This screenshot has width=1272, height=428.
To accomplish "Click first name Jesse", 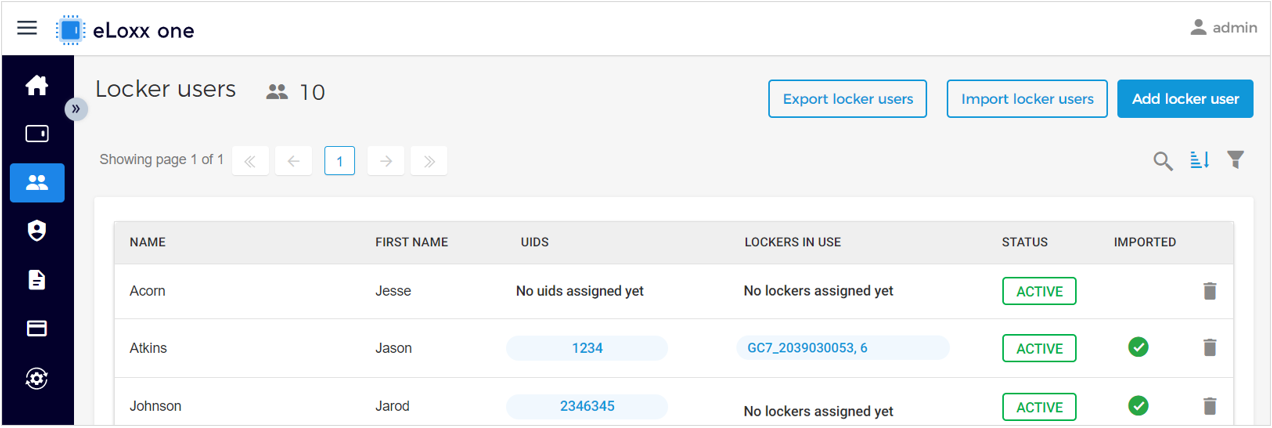I will (x=393, y=291).
